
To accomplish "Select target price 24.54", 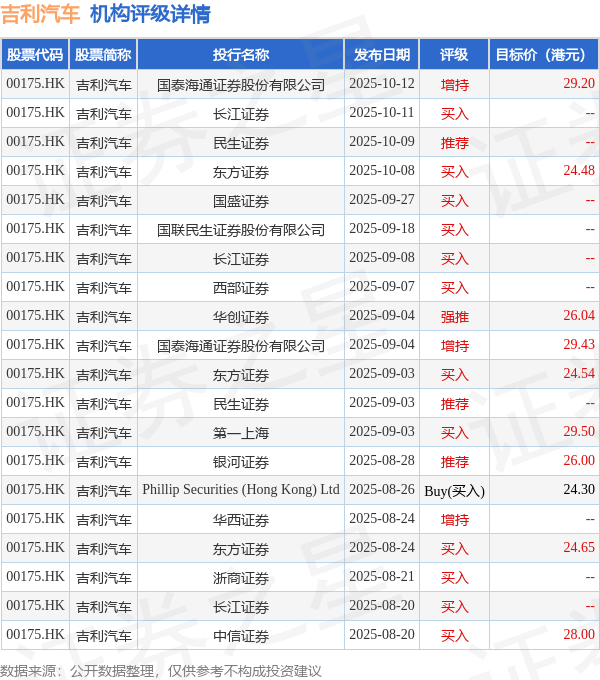I will pyautogui.click(x=579, y=373).
